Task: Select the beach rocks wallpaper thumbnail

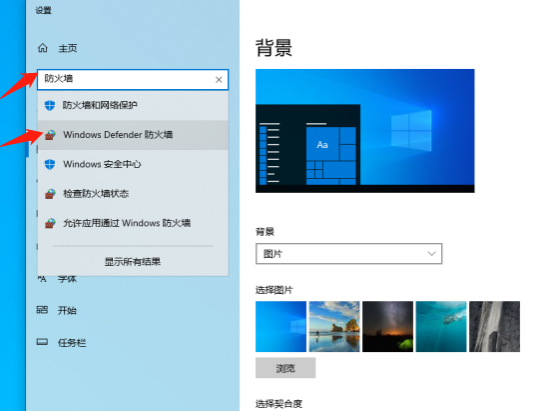Action: click(x=334, y=327)
